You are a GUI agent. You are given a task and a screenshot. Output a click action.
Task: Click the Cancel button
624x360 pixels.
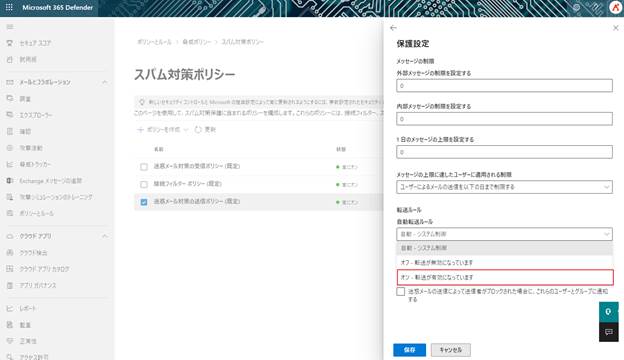[450, 350]
